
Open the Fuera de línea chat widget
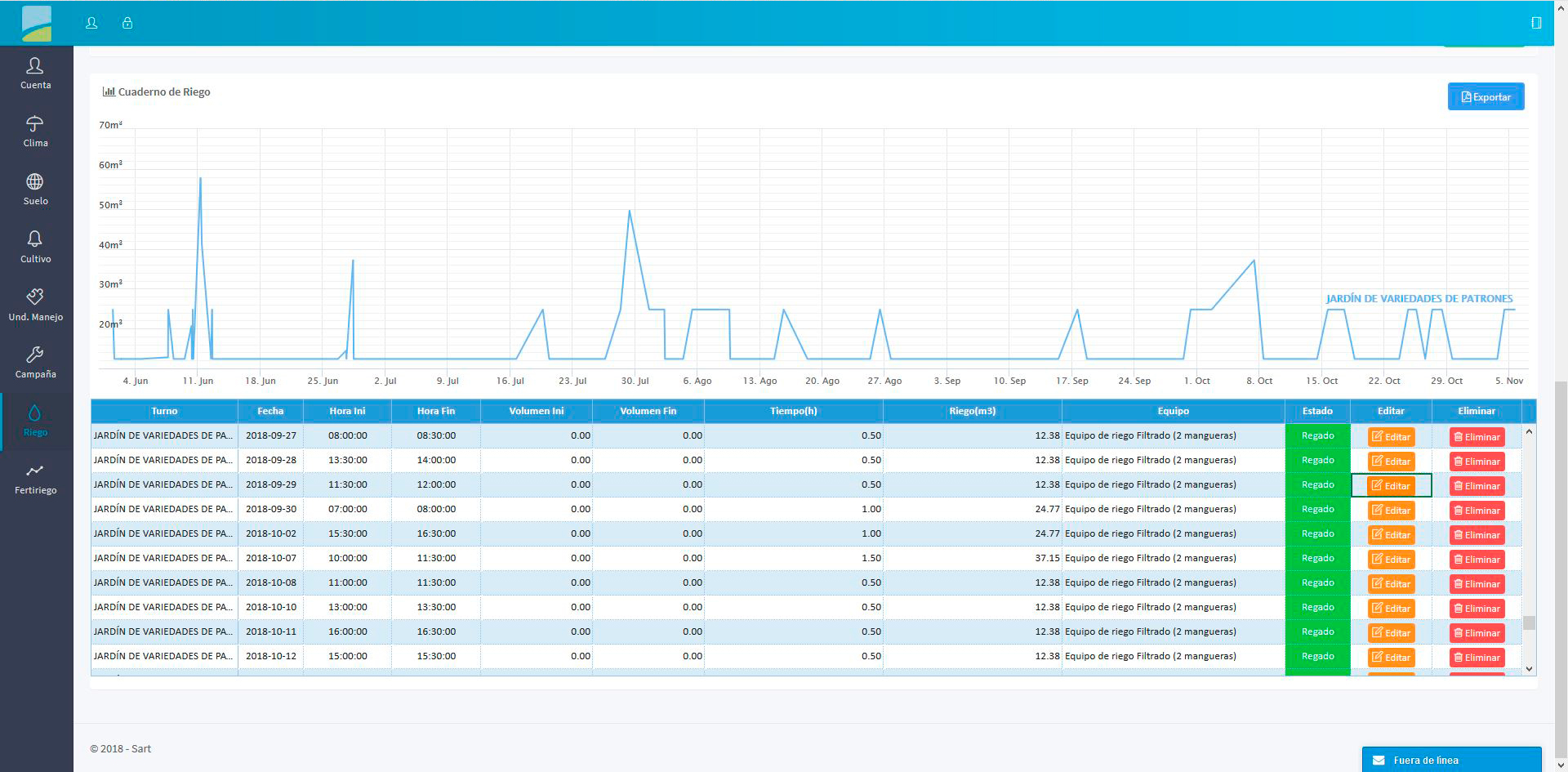[x=1451, y=760]
